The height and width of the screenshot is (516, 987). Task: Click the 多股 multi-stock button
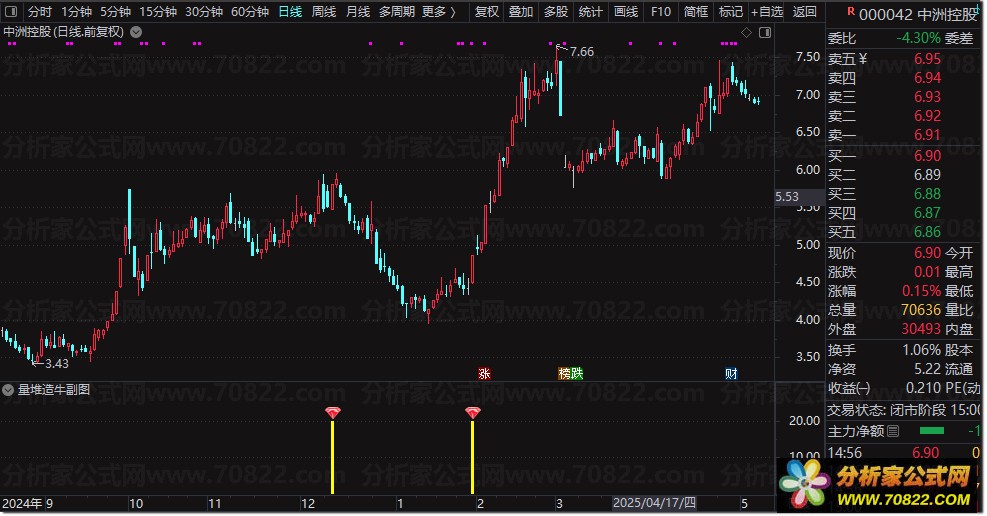click(556, 11)
